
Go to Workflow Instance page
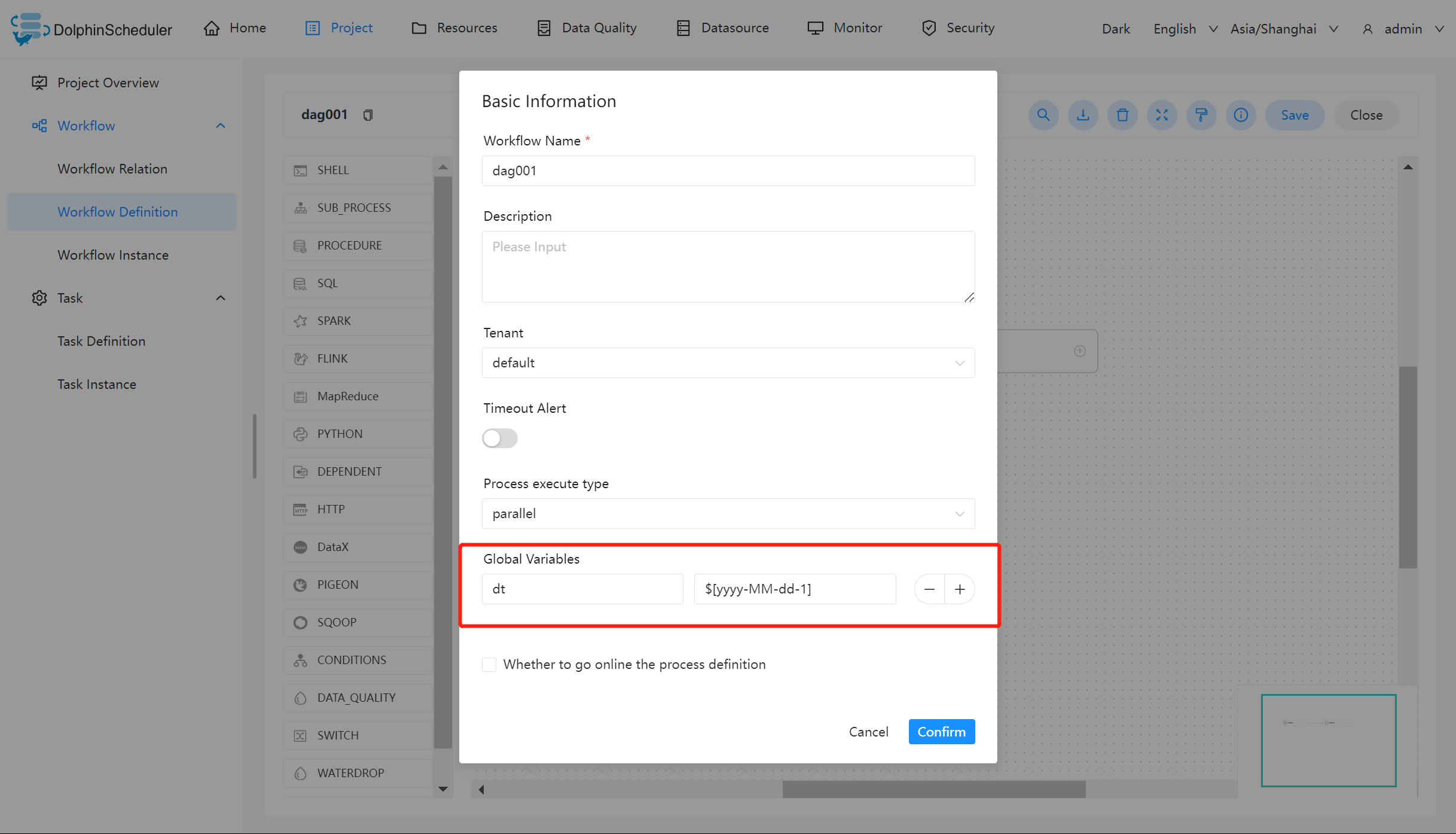(x=113, y=255)
